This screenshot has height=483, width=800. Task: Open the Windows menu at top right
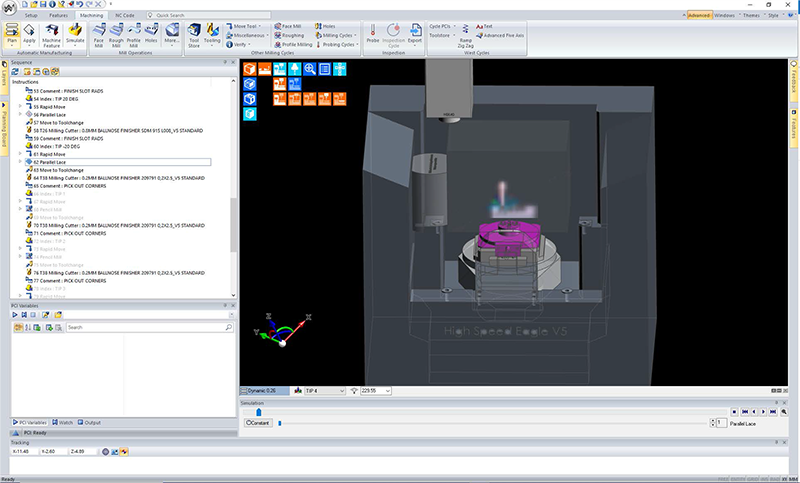click(x=724, y=15)
